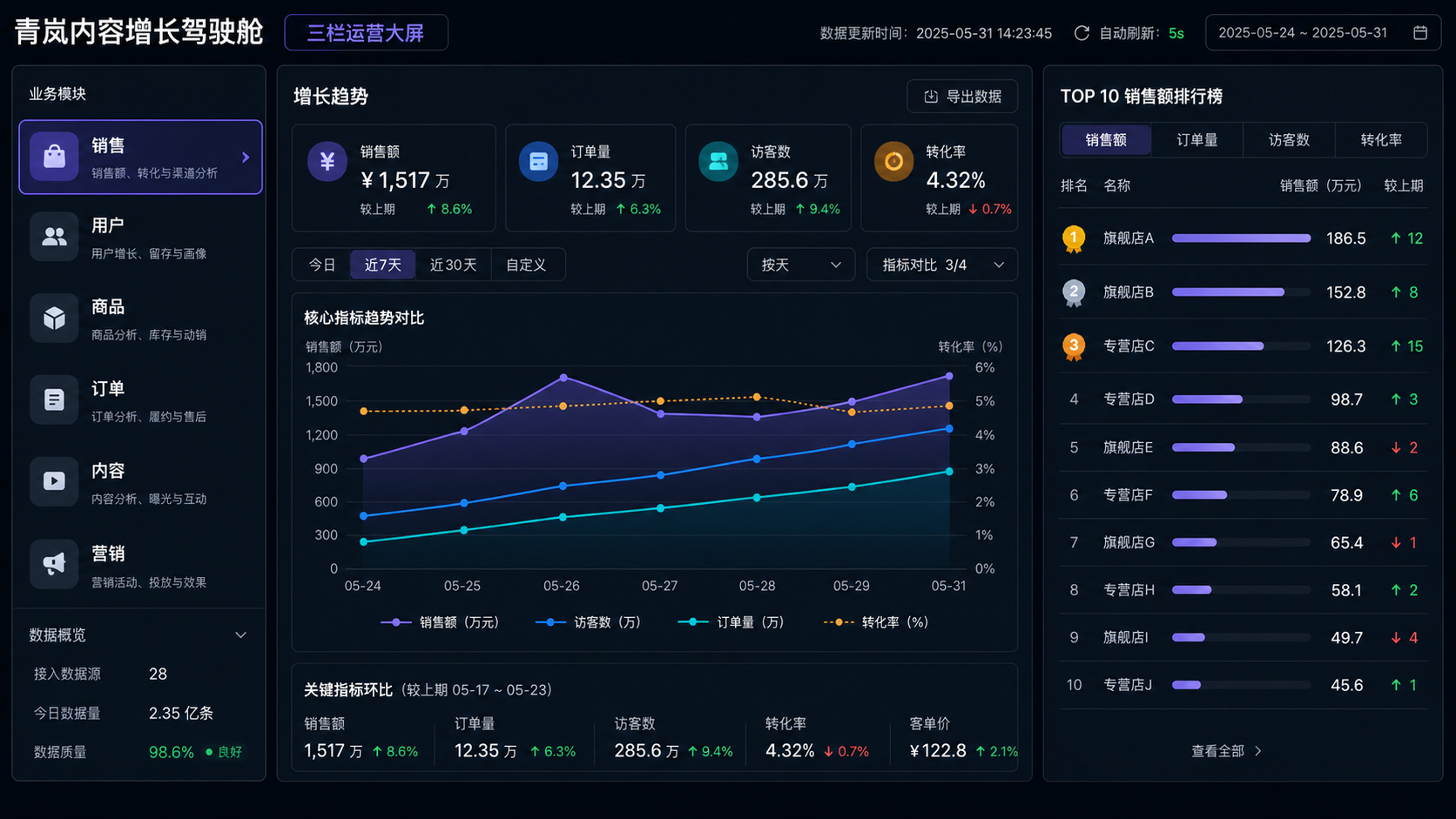1456x819 pixels.
Task: Click the 接入数据源 28 value
Action: [158, 675]
